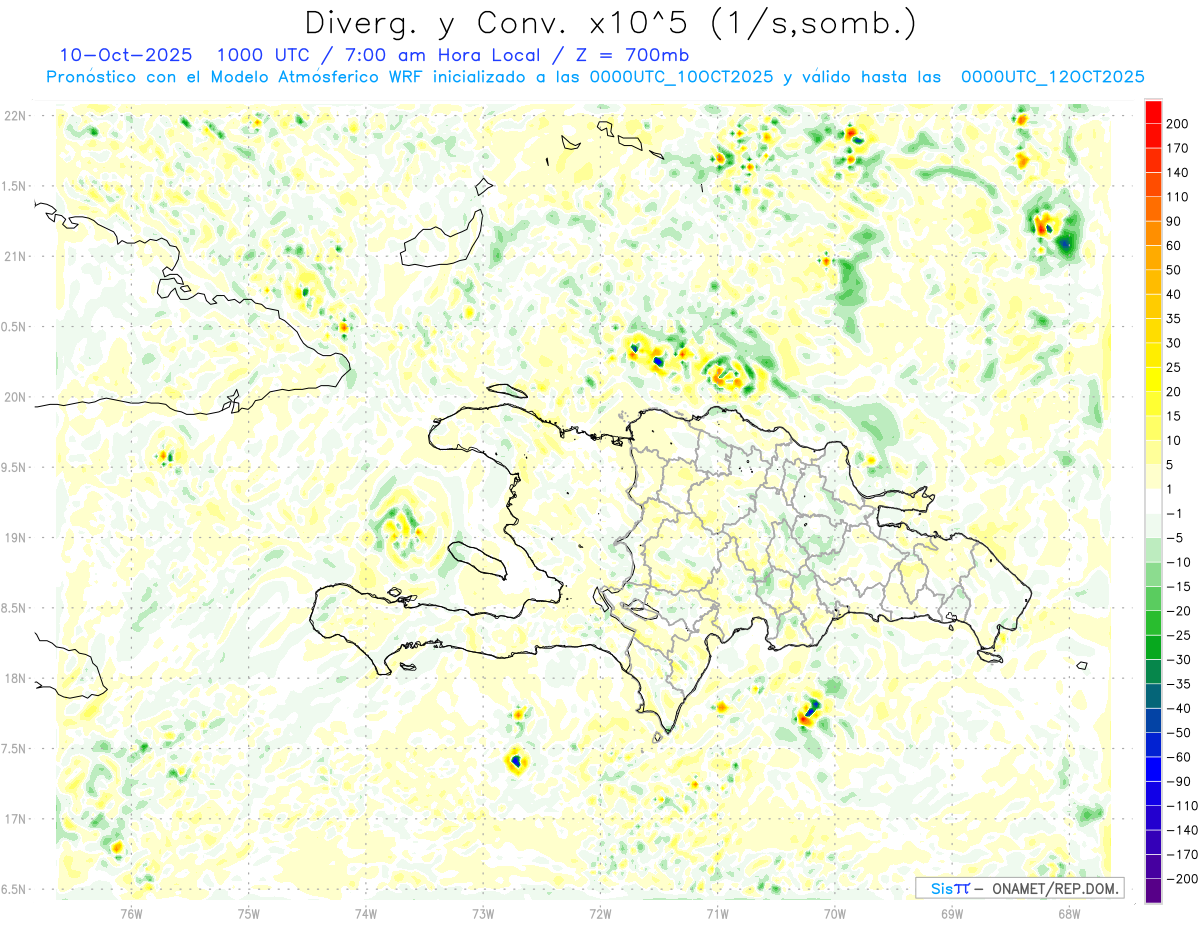The height and width of the screenshot is (927, 1200).
Task: Click the "20N" latitude axis label
Action: [15, 397]
